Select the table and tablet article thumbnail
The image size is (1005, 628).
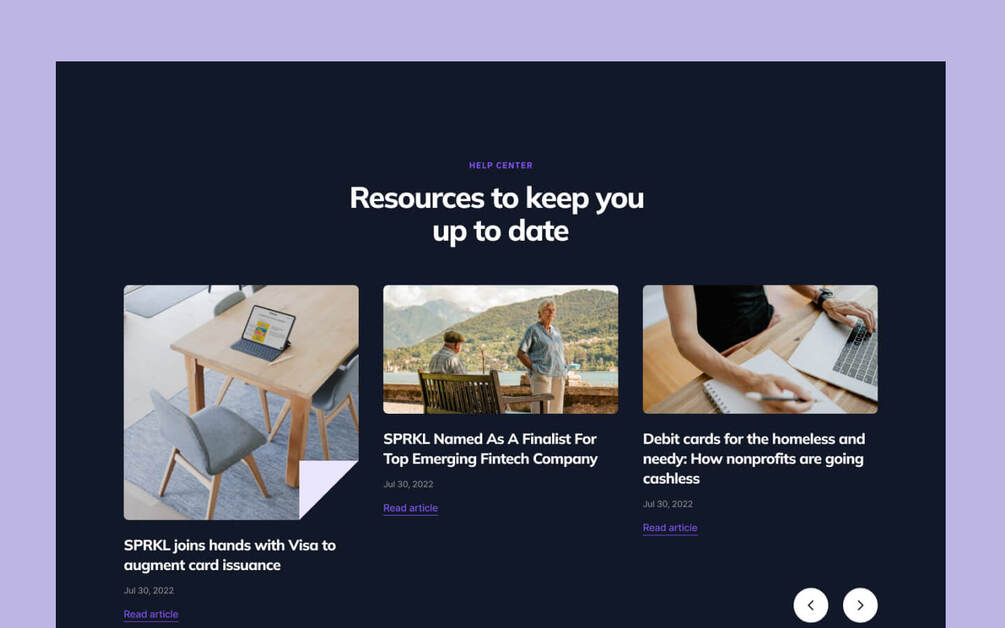click(241, 402)
